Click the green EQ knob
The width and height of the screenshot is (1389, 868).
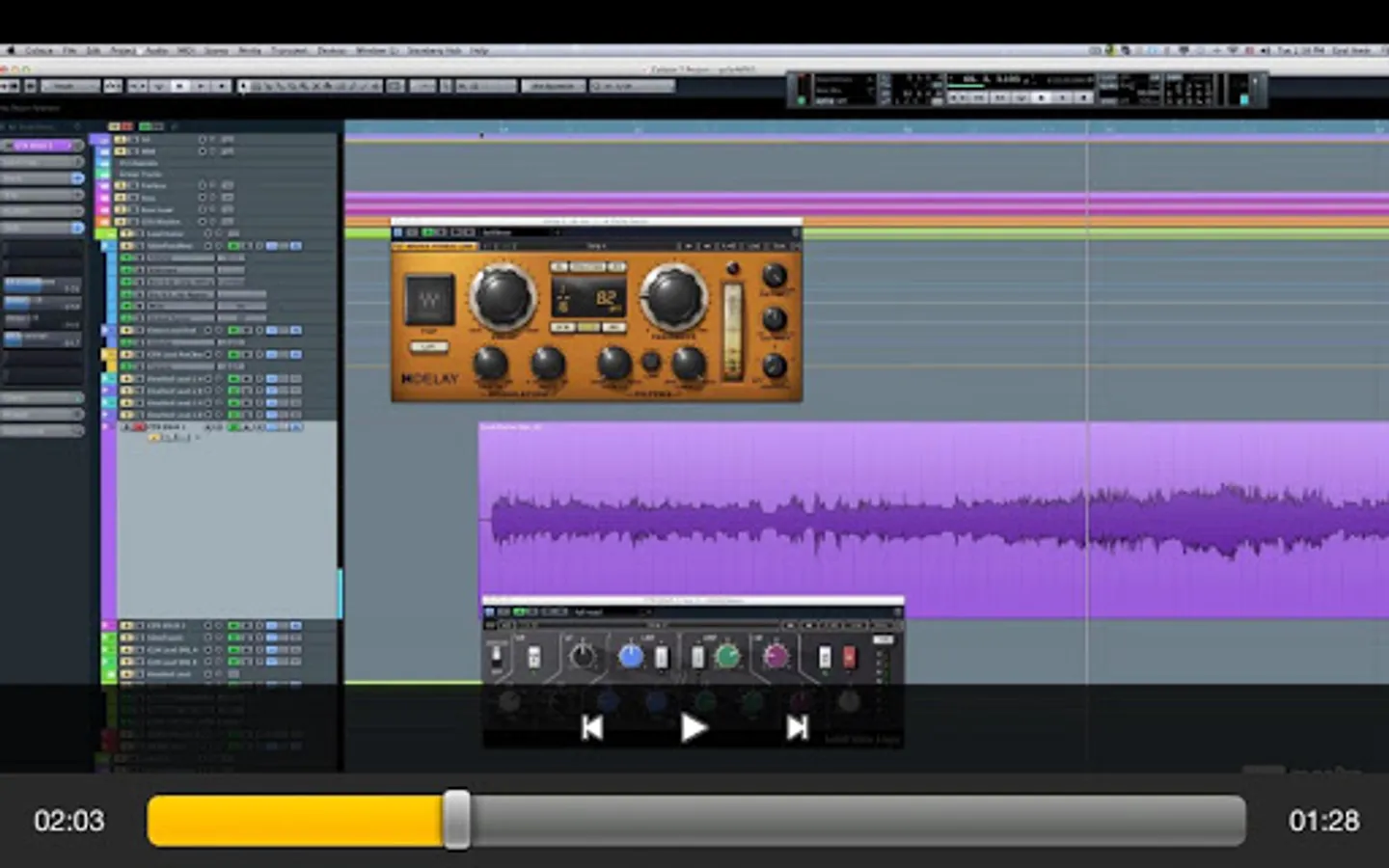coord(727,657)
